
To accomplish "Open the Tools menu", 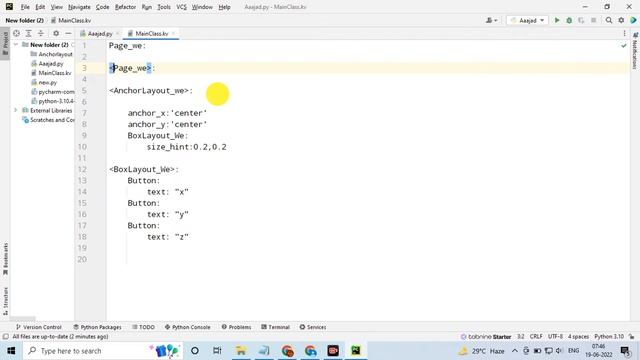I will (164, 7).
